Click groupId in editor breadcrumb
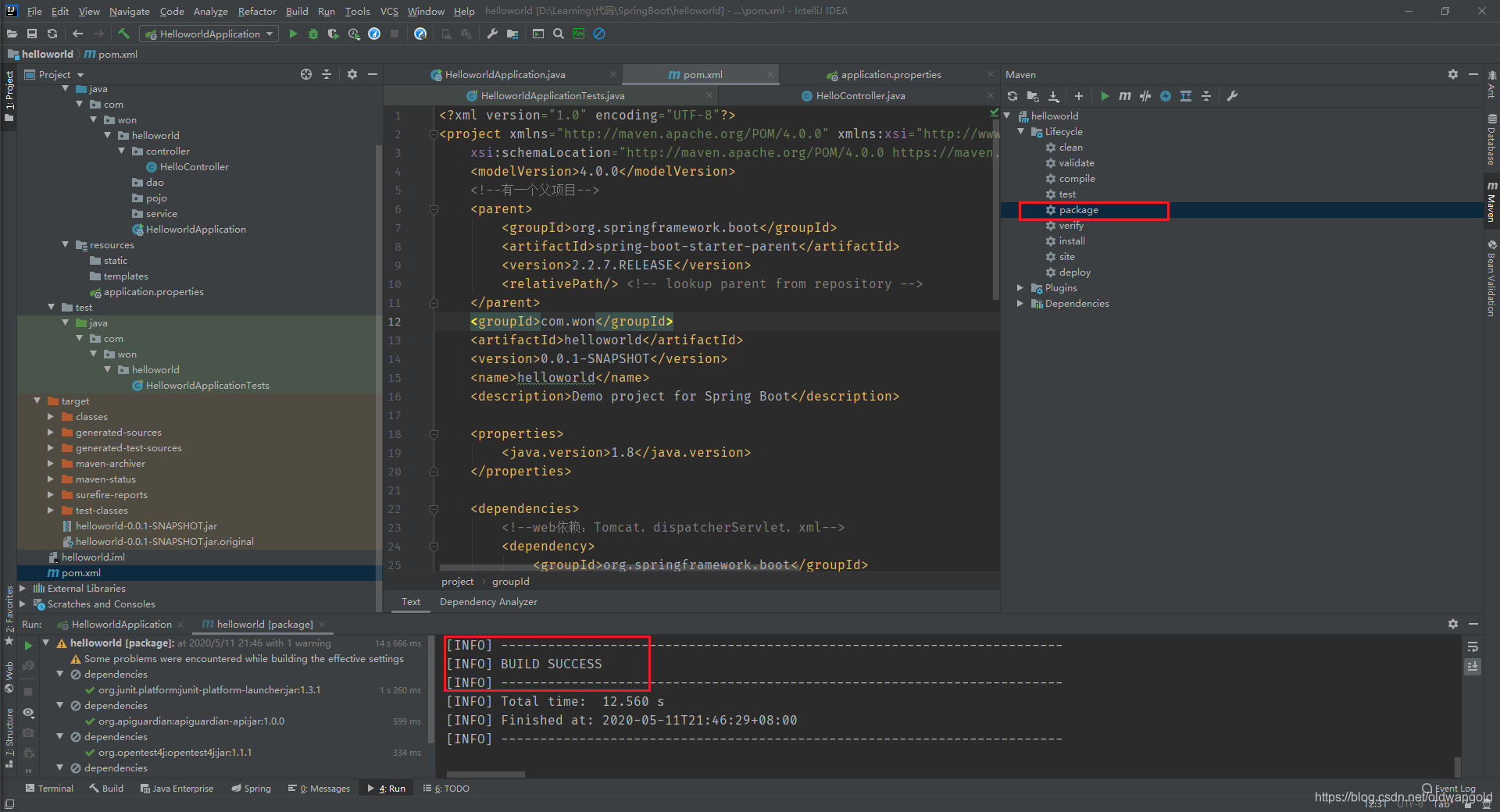Image resolution: width=1500 pixels, height=812 pixels. [x=510, y=581]
